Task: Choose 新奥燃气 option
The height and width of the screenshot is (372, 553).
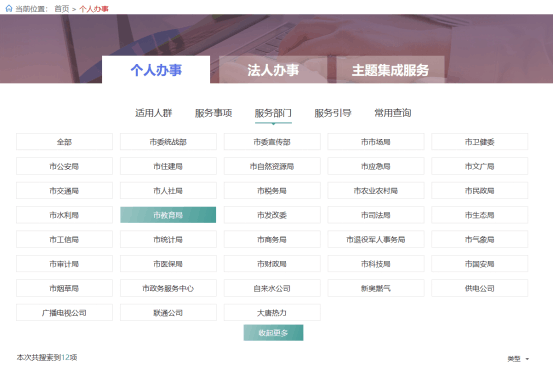Action: pyautogui.click(x=376, y=288)
